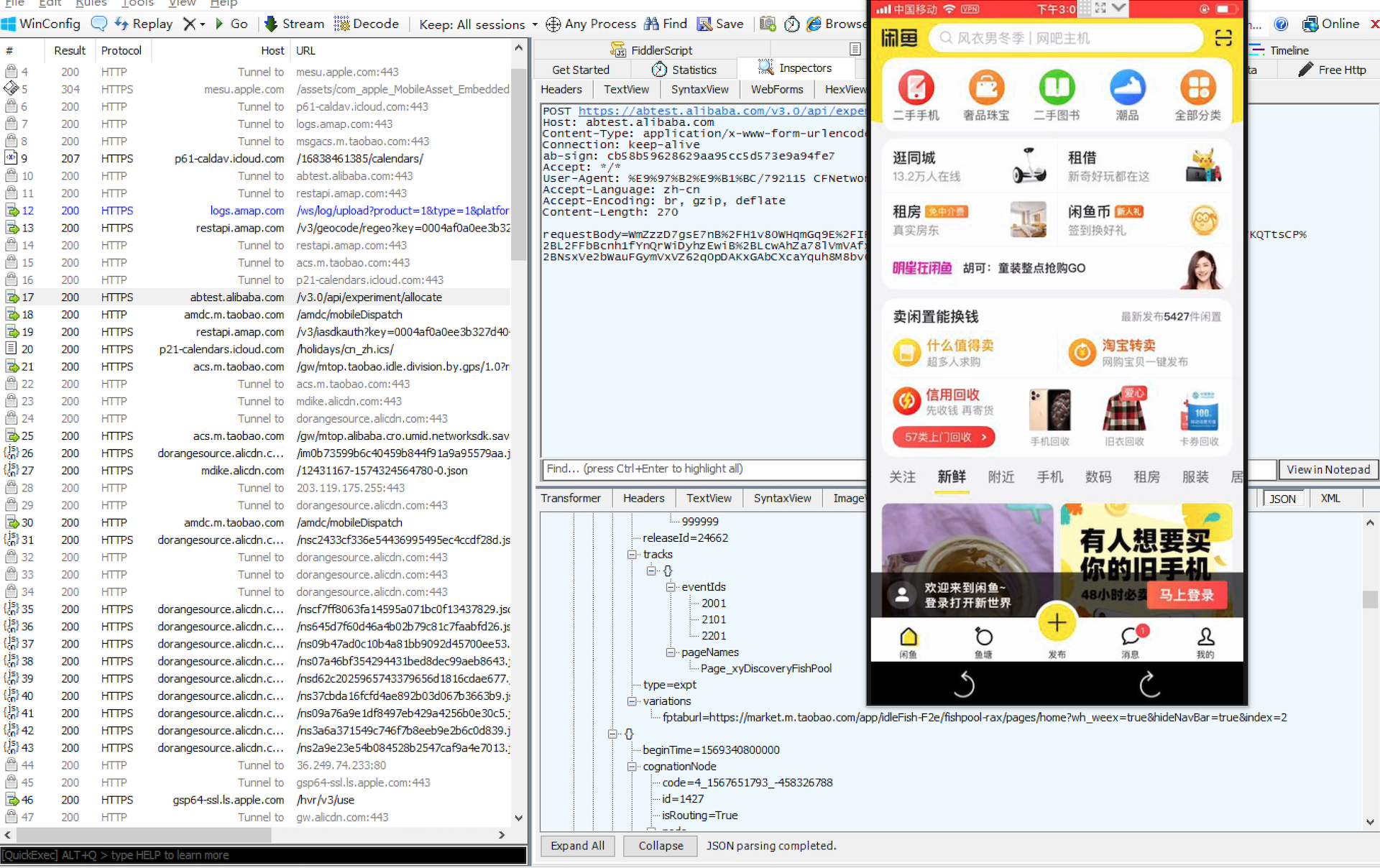Click the Find binoculars icon
1380x868 pixels.
pos(651,24)
